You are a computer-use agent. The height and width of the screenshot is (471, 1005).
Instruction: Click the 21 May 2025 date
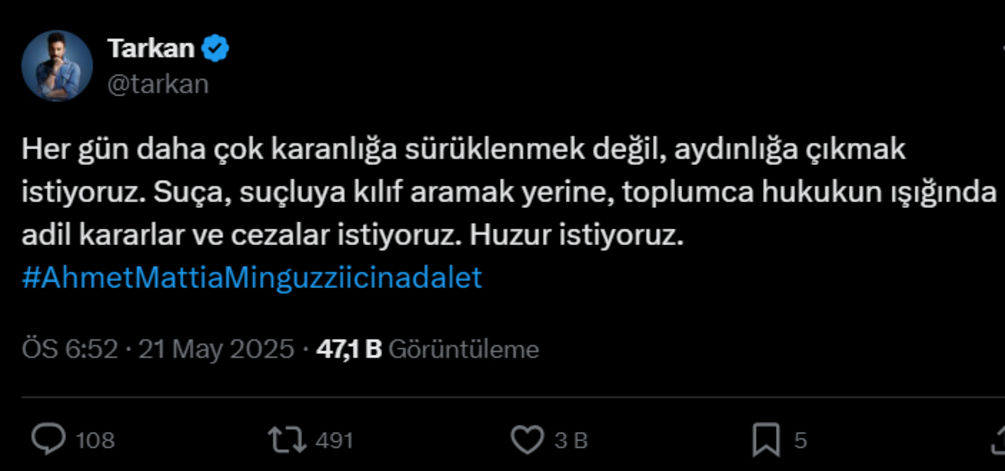[x=216, y=349]
